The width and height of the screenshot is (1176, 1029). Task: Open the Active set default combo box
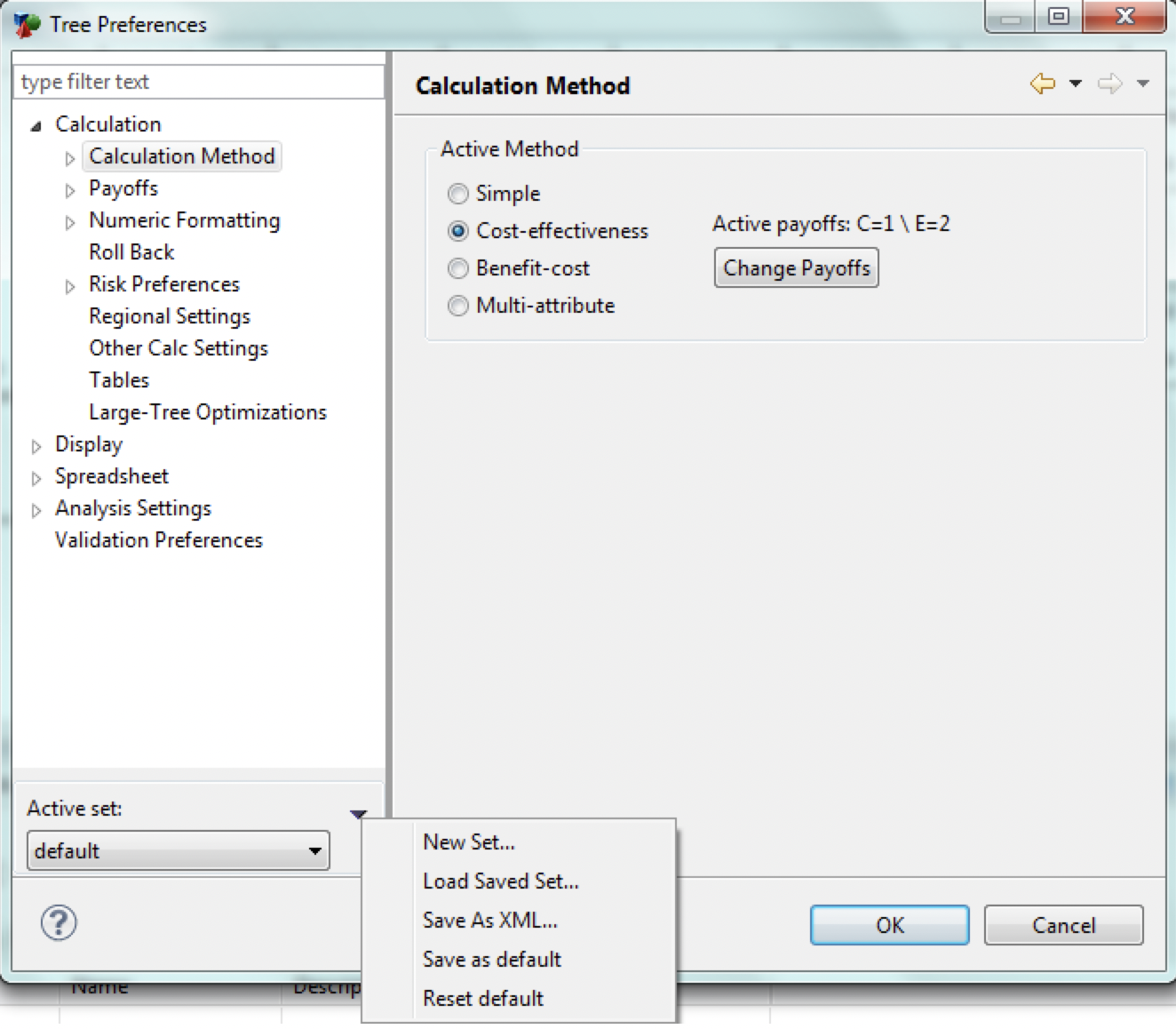(x=178, y=850)
